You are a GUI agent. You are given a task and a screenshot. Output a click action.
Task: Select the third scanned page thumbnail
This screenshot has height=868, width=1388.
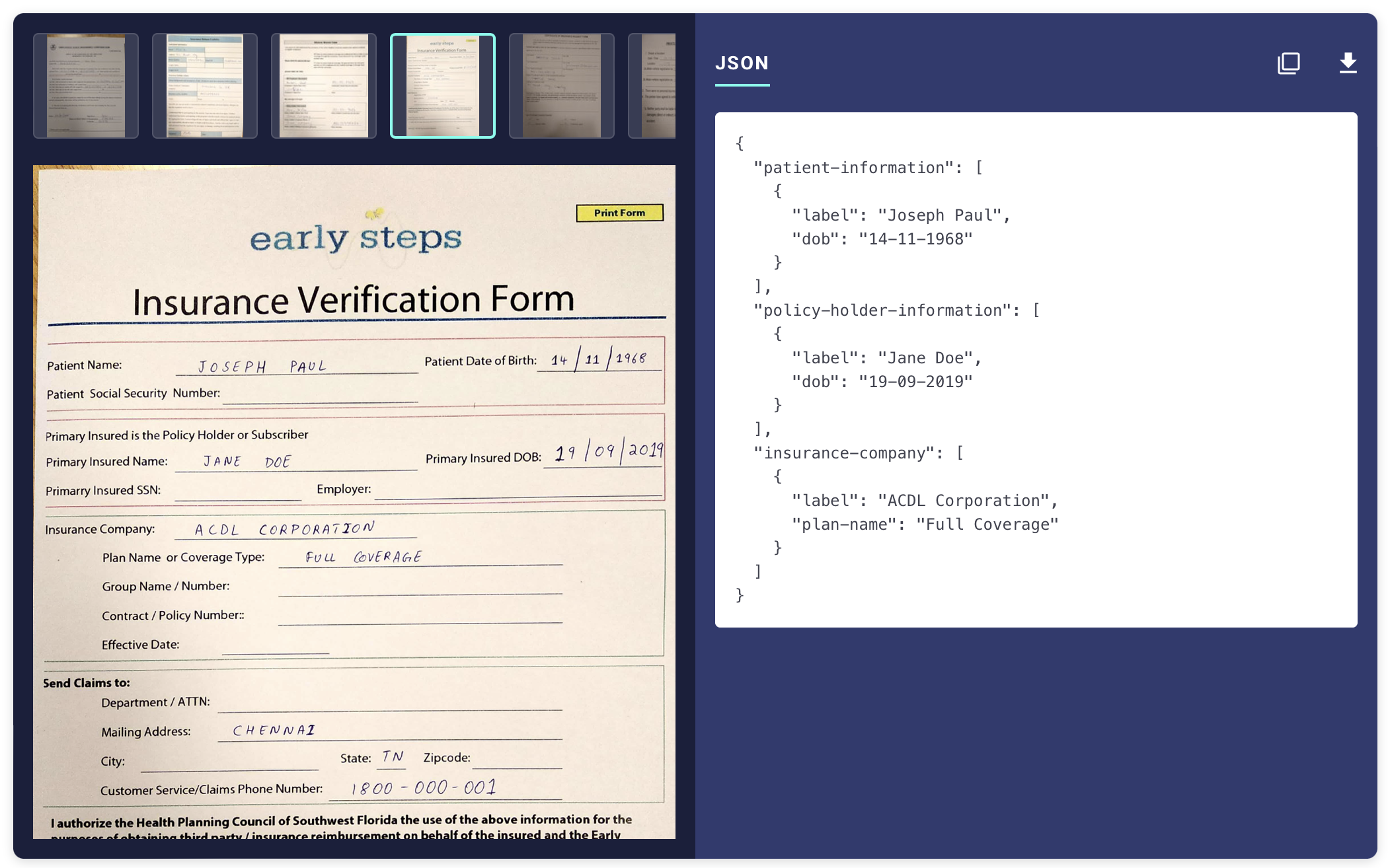323,85
